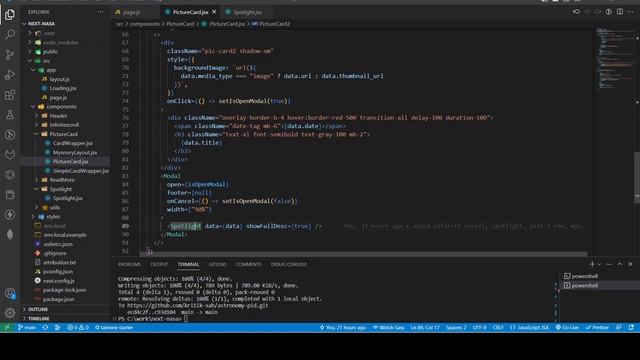Screen dimensions: 640x360
Task: Open the Manage gear menu
Action: [10, 313]
